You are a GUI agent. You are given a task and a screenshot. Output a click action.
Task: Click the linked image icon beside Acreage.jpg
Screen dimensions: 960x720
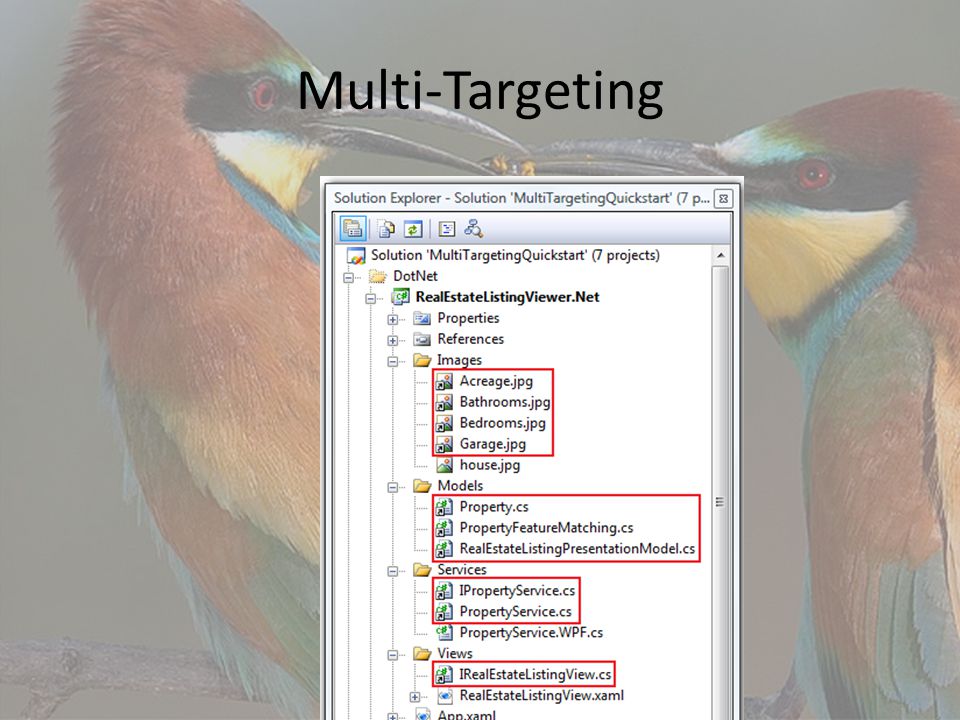pos(444,381)
